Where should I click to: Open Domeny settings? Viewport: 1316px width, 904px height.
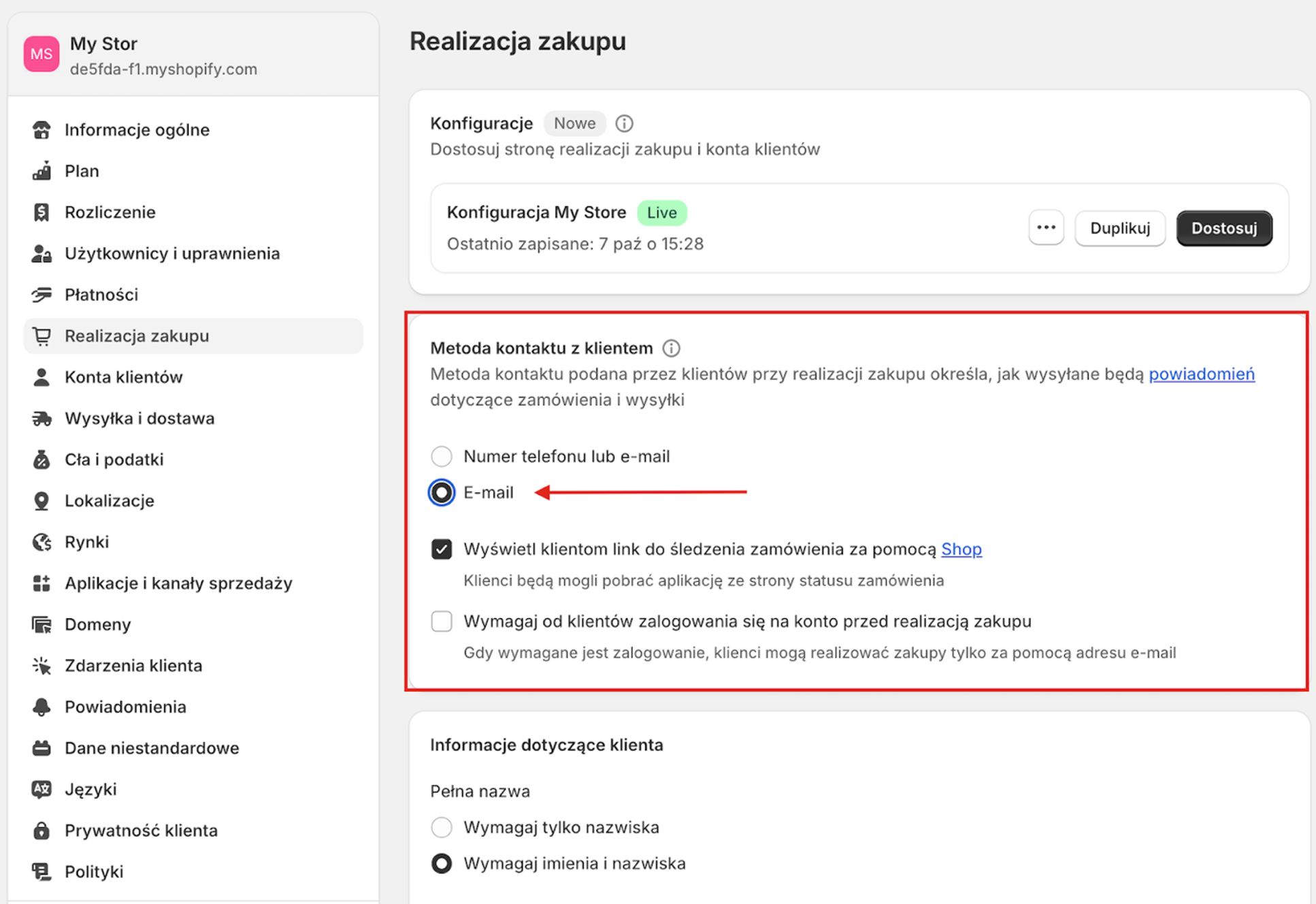click(x=193, y=624)
